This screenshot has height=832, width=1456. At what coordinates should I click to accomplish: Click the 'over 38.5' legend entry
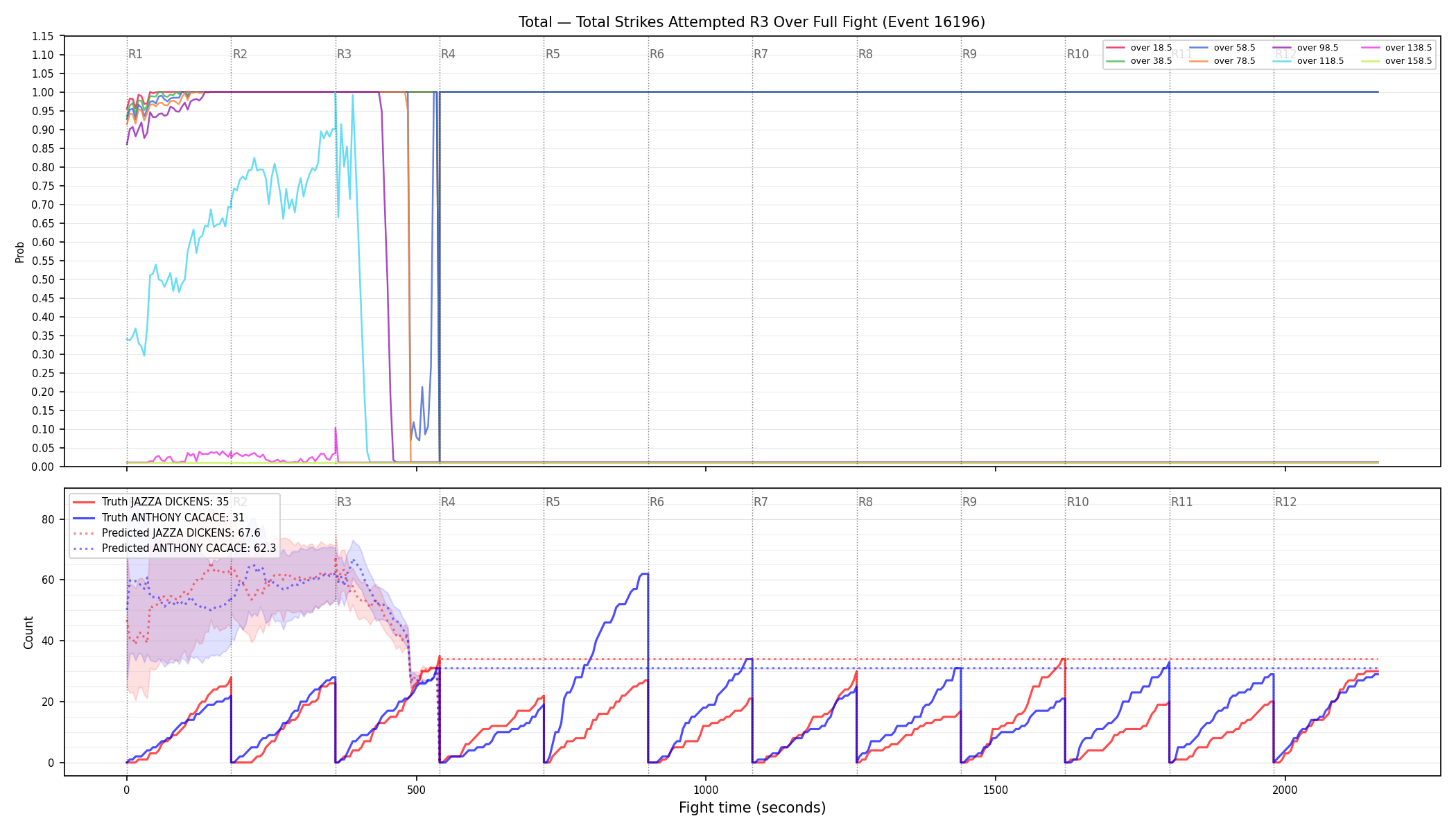coord(1139,61)
